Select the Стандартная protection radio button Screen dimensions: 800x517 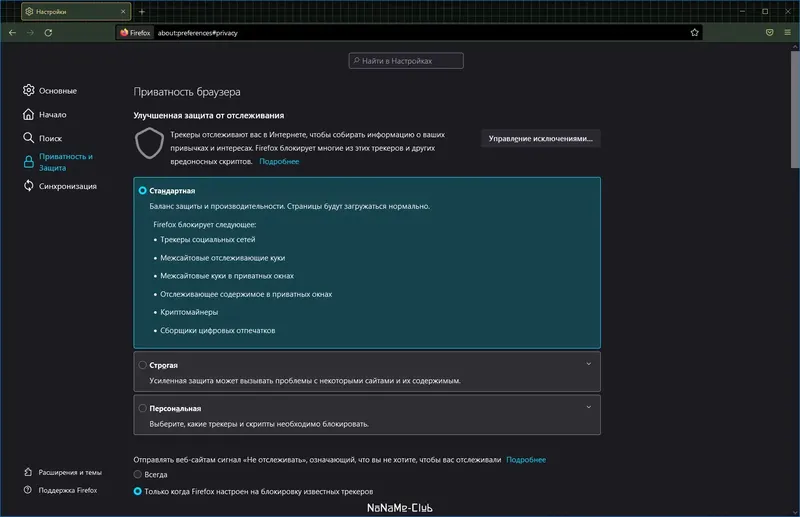(x=142, y=190)
